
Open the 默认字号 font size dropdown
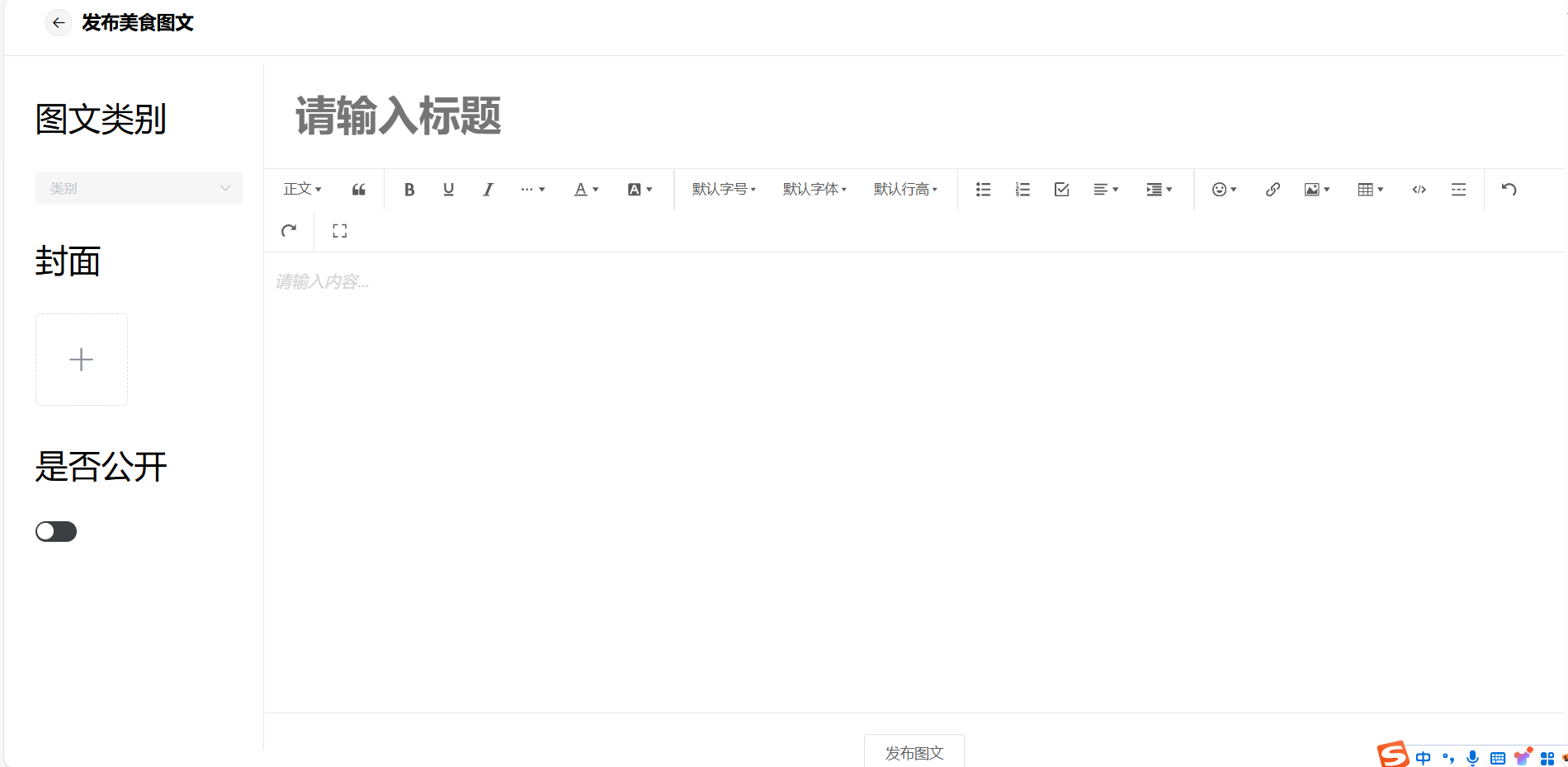tap(724, 190)
